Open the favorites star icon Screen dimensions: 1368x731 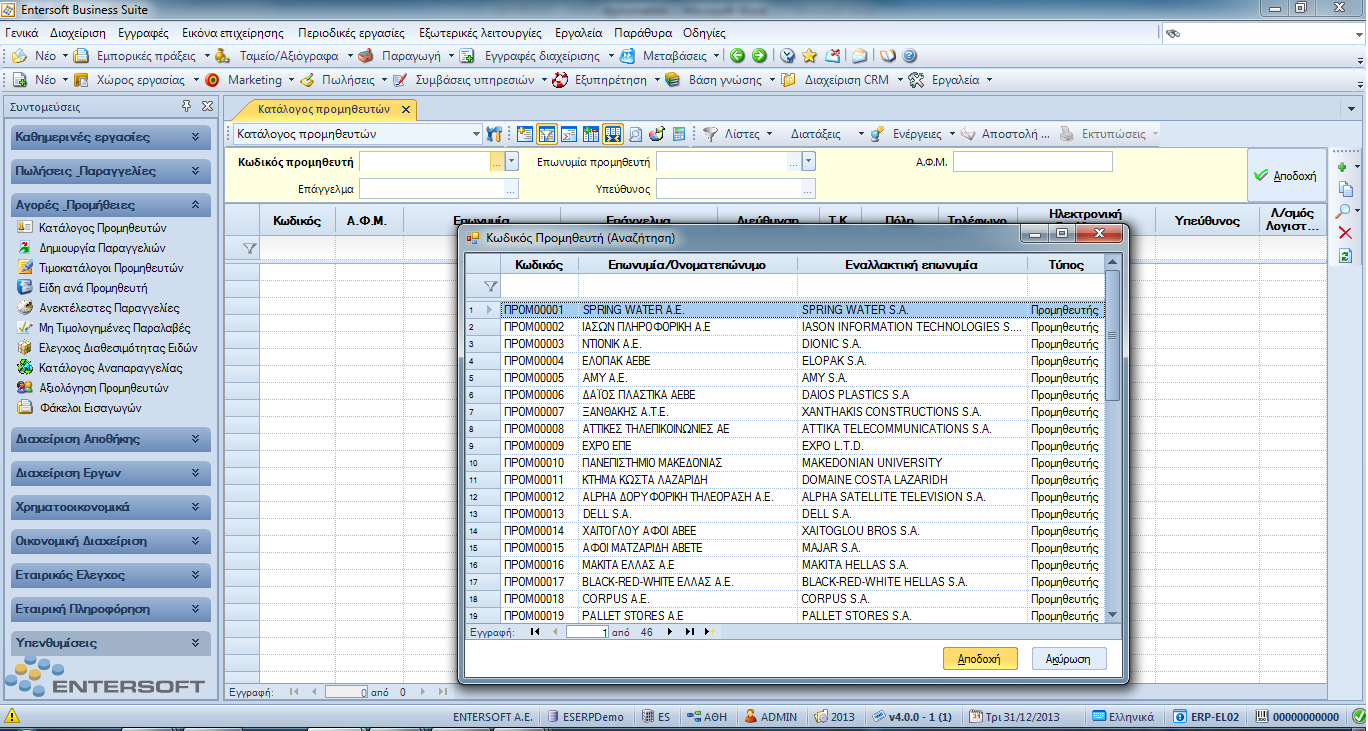(809, 56)
